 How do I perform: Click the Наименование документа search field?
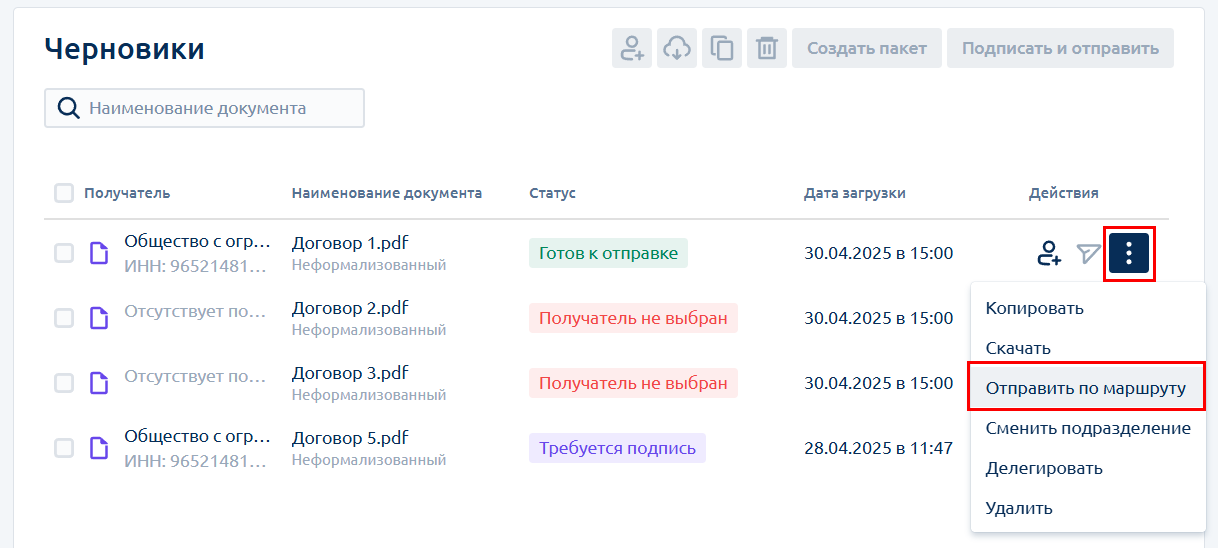(x=204, y=108)
